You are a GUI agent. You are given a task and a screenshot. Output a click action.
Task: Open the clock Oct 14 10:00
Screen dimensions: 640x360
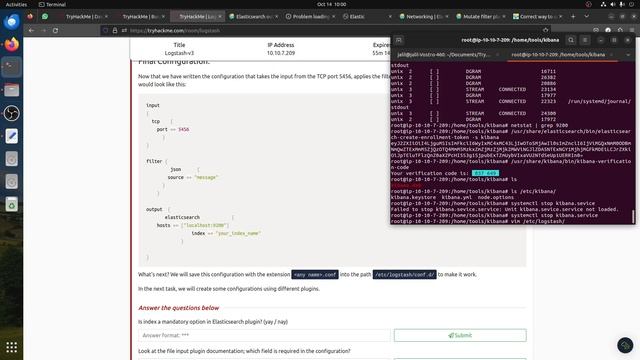click(x=331, y=4)
